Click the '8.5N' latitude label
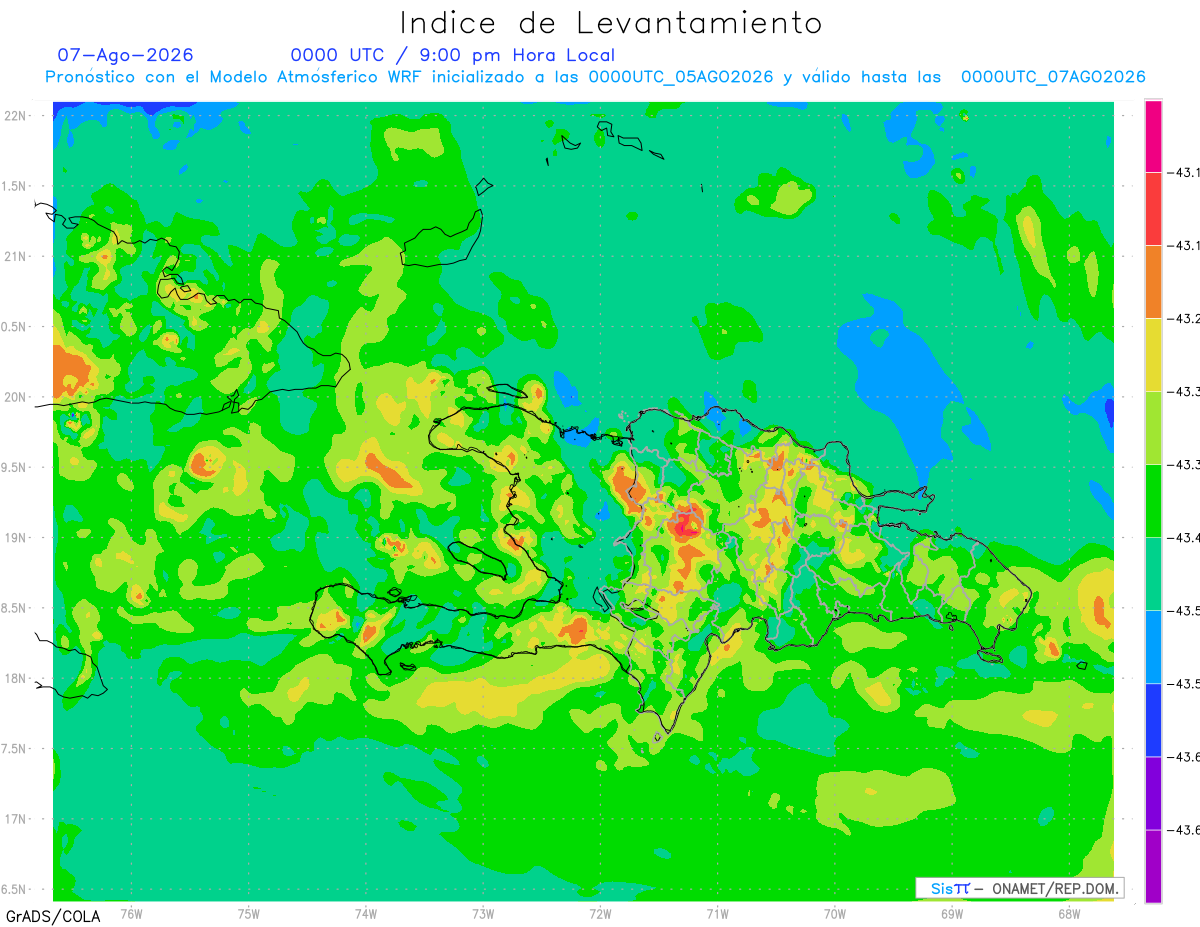The image size is (1200, 927). pos(15,608)
